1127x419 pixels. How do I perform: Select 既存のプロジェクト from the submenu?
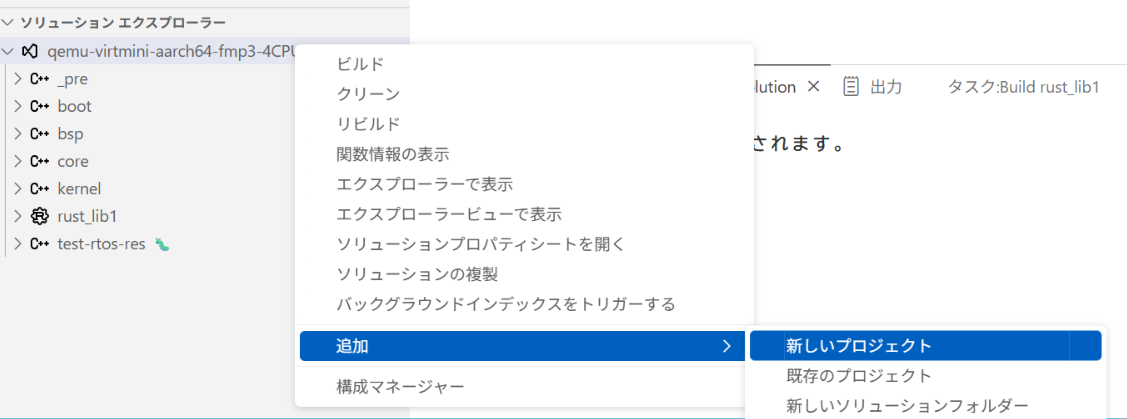coord(858,376)
